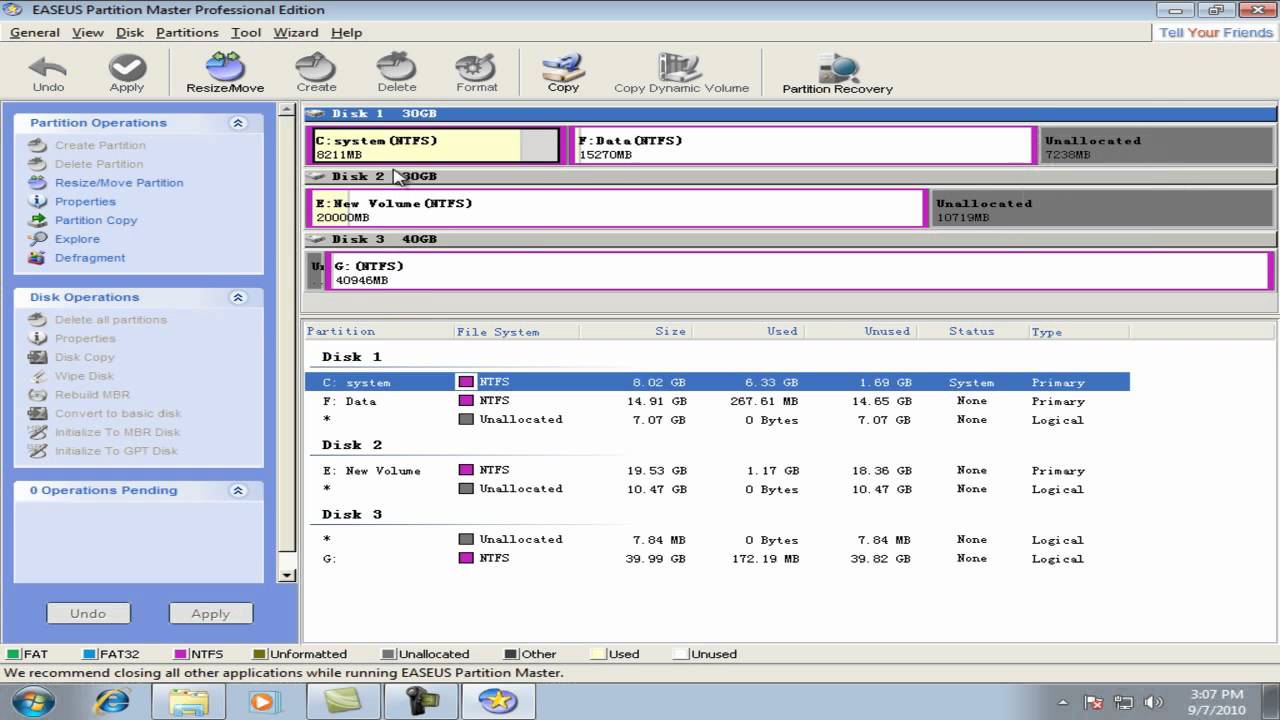
Task: Open Windows Explorer folder in taskbar
Action: tap(188, 701)
